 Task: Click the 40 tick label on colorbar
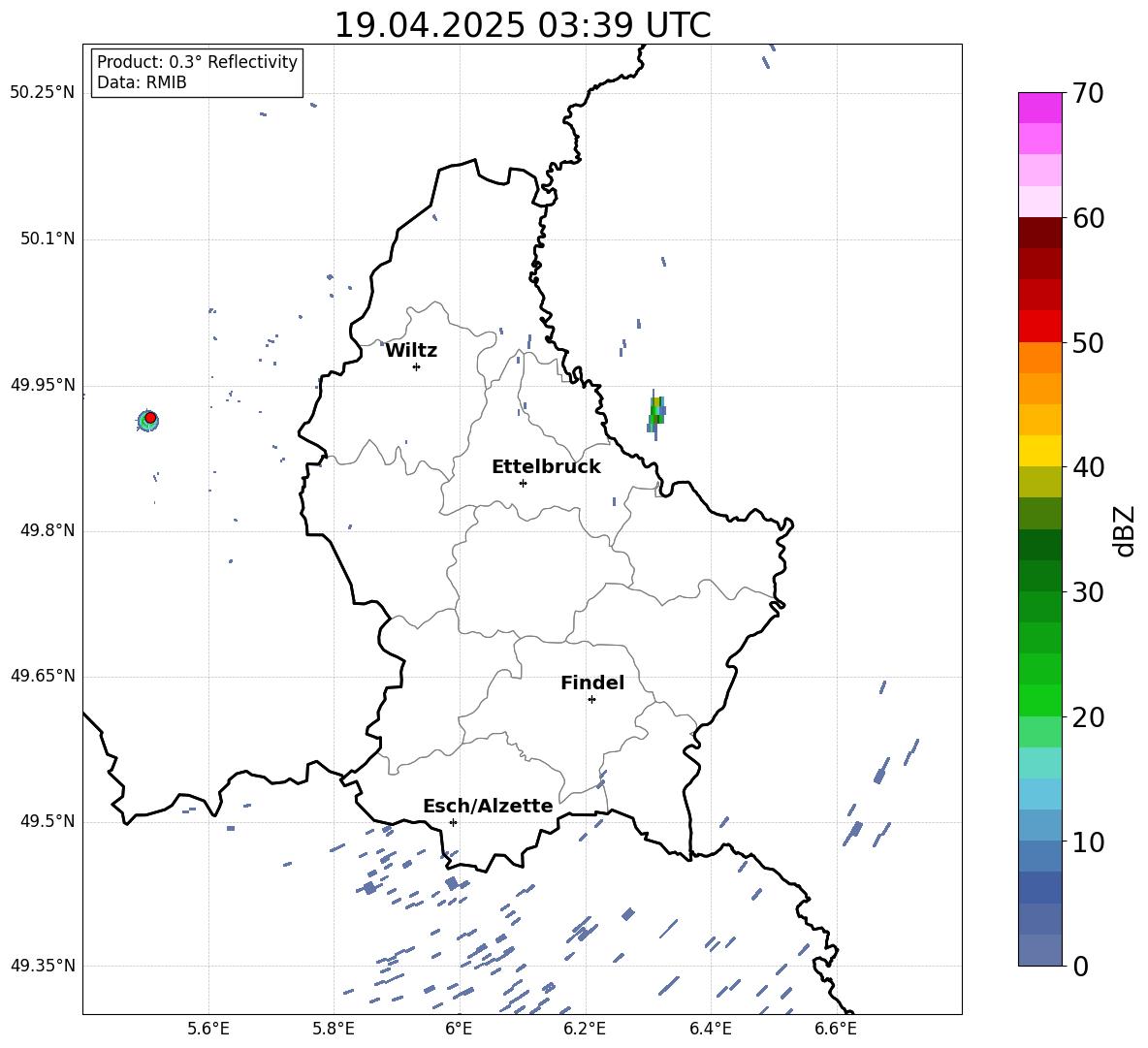click(x=1088, y=467)
